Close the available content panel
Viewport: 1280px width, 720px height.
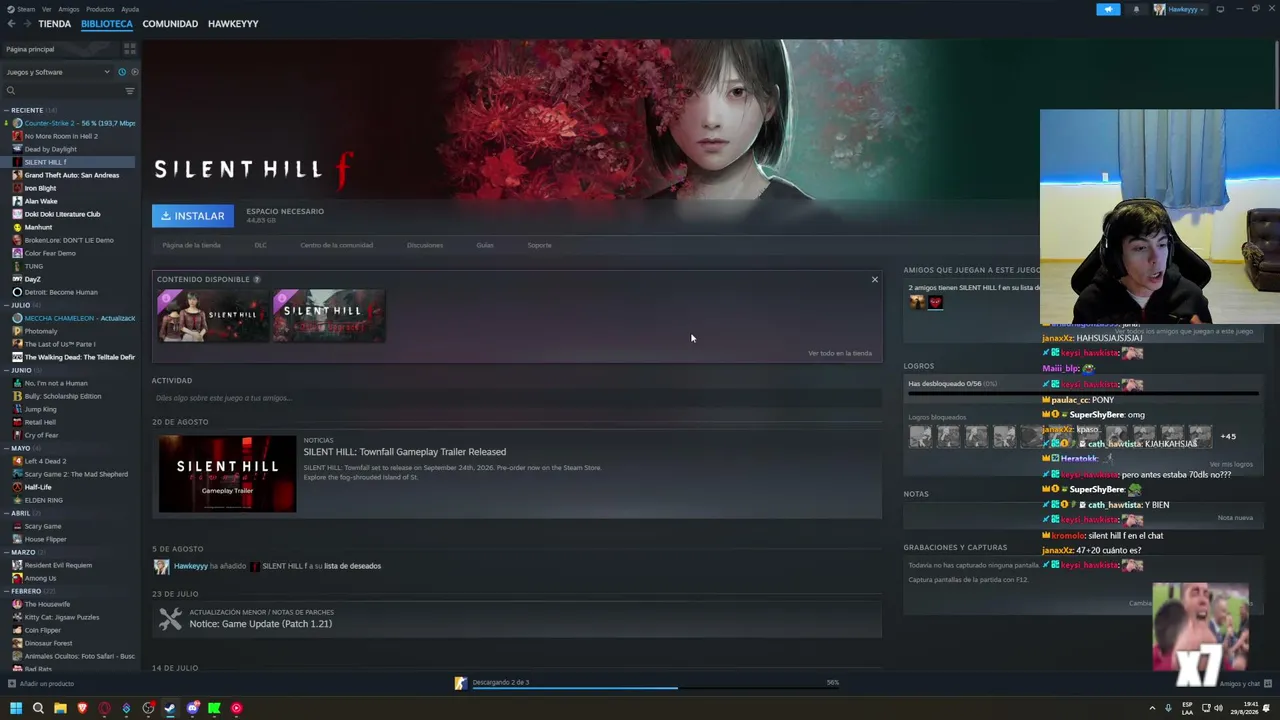874,279
